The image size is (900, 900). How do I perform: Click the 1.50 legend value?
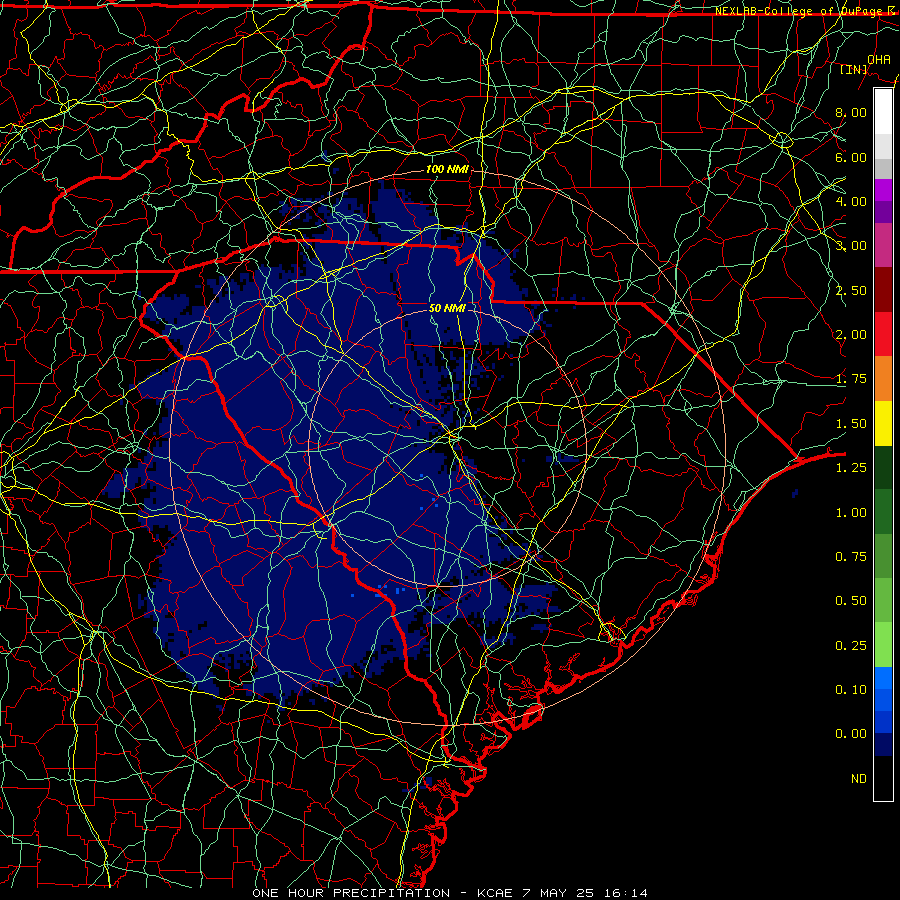(x=851, y=424)
